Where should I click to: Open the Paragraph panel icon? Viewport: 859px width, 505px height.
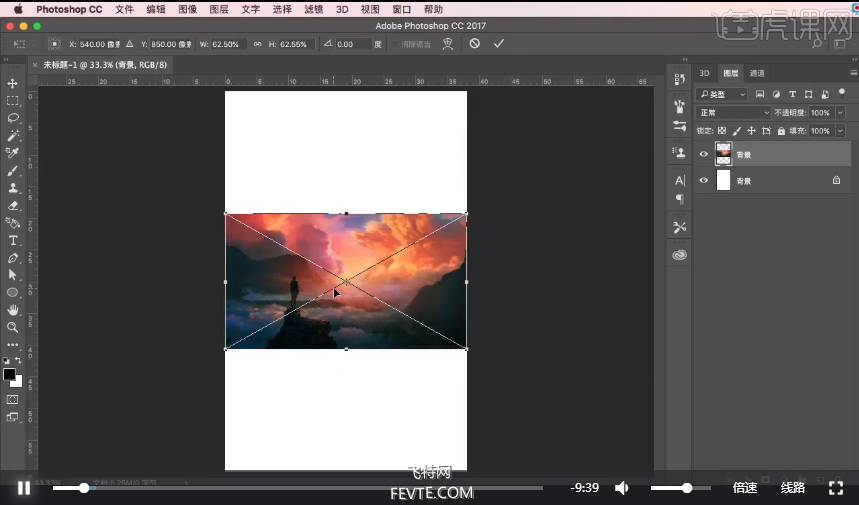click(680, 198)
